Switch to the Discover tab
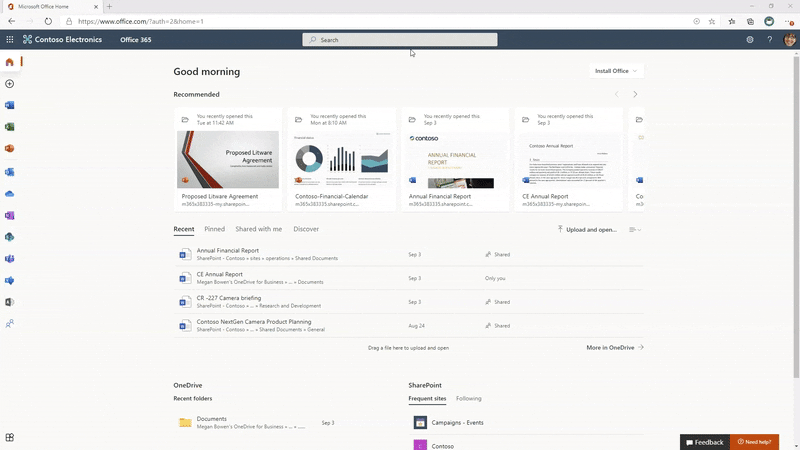800x450 pixels. (306, 229)
